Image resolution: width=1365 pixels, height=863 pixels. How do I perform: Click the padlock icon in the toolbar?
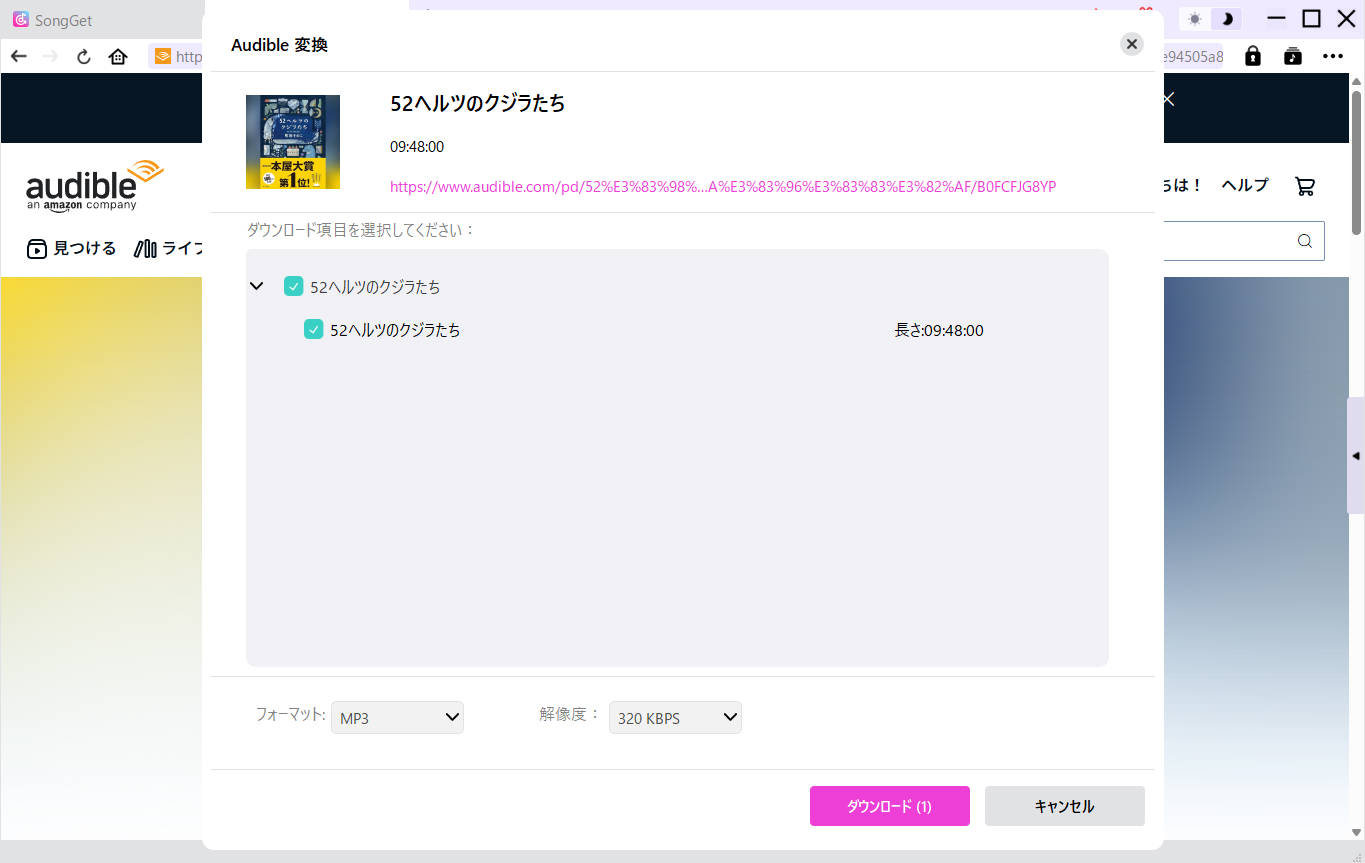1252,57
